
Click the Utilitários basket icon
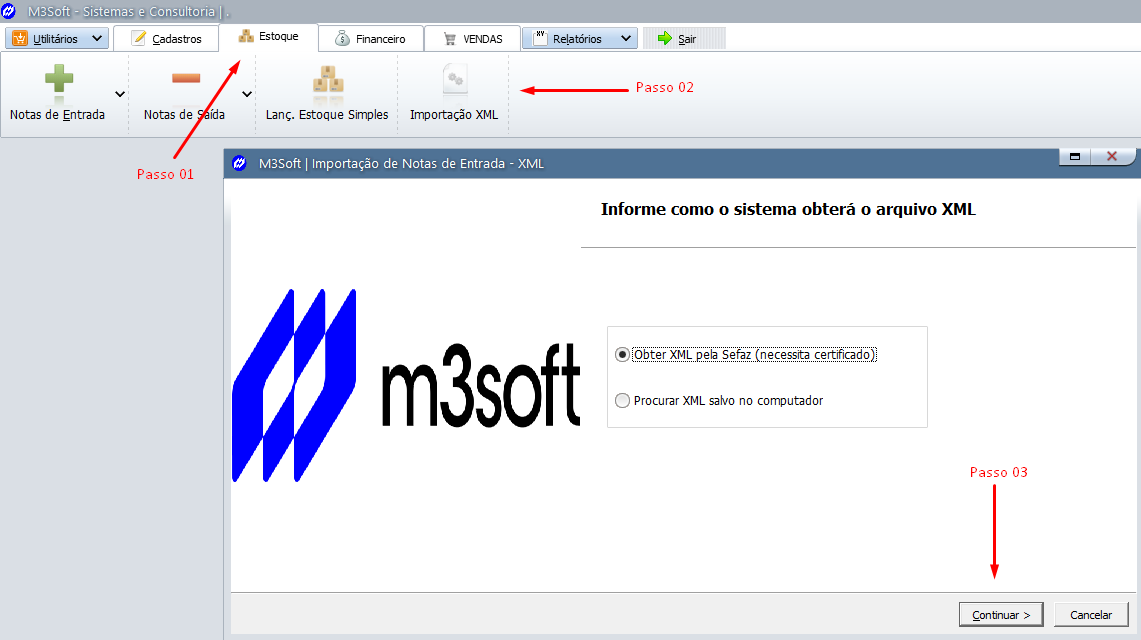coord(20,39)
